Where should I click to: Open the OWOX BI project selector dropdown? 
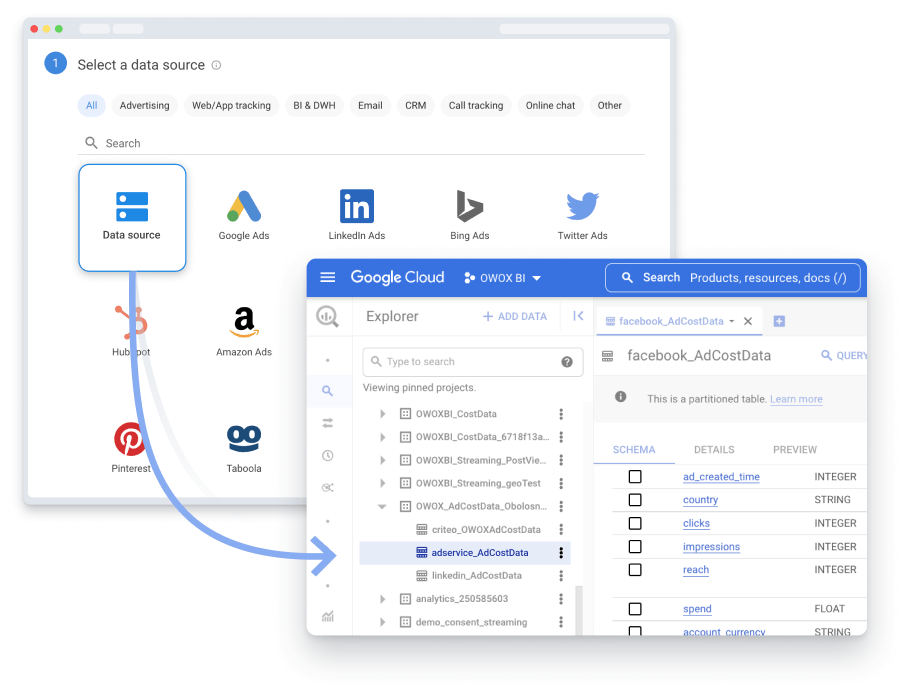click(x=502, y=278)
